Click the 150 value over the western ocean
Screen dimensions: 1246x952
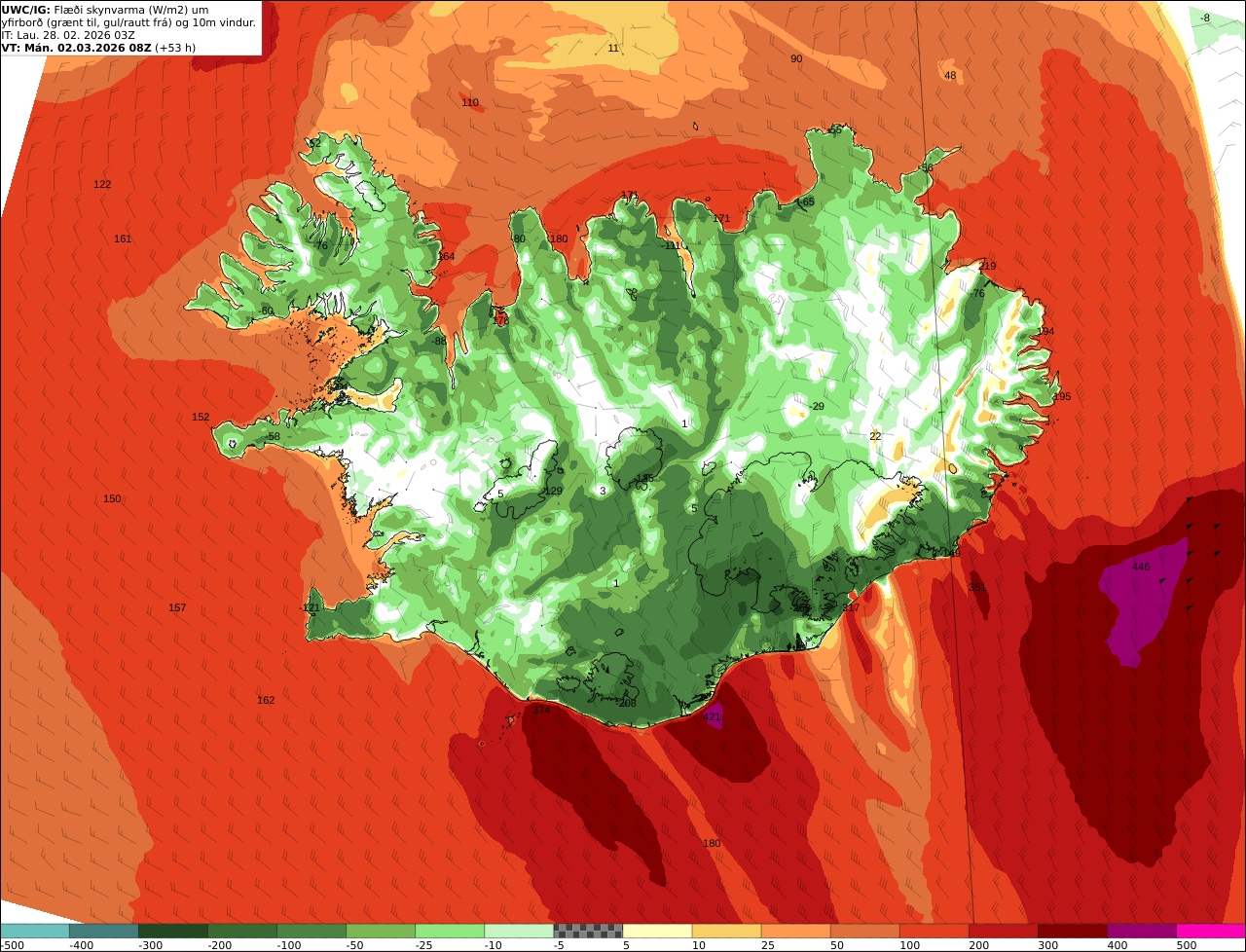[x=112, y=498]
